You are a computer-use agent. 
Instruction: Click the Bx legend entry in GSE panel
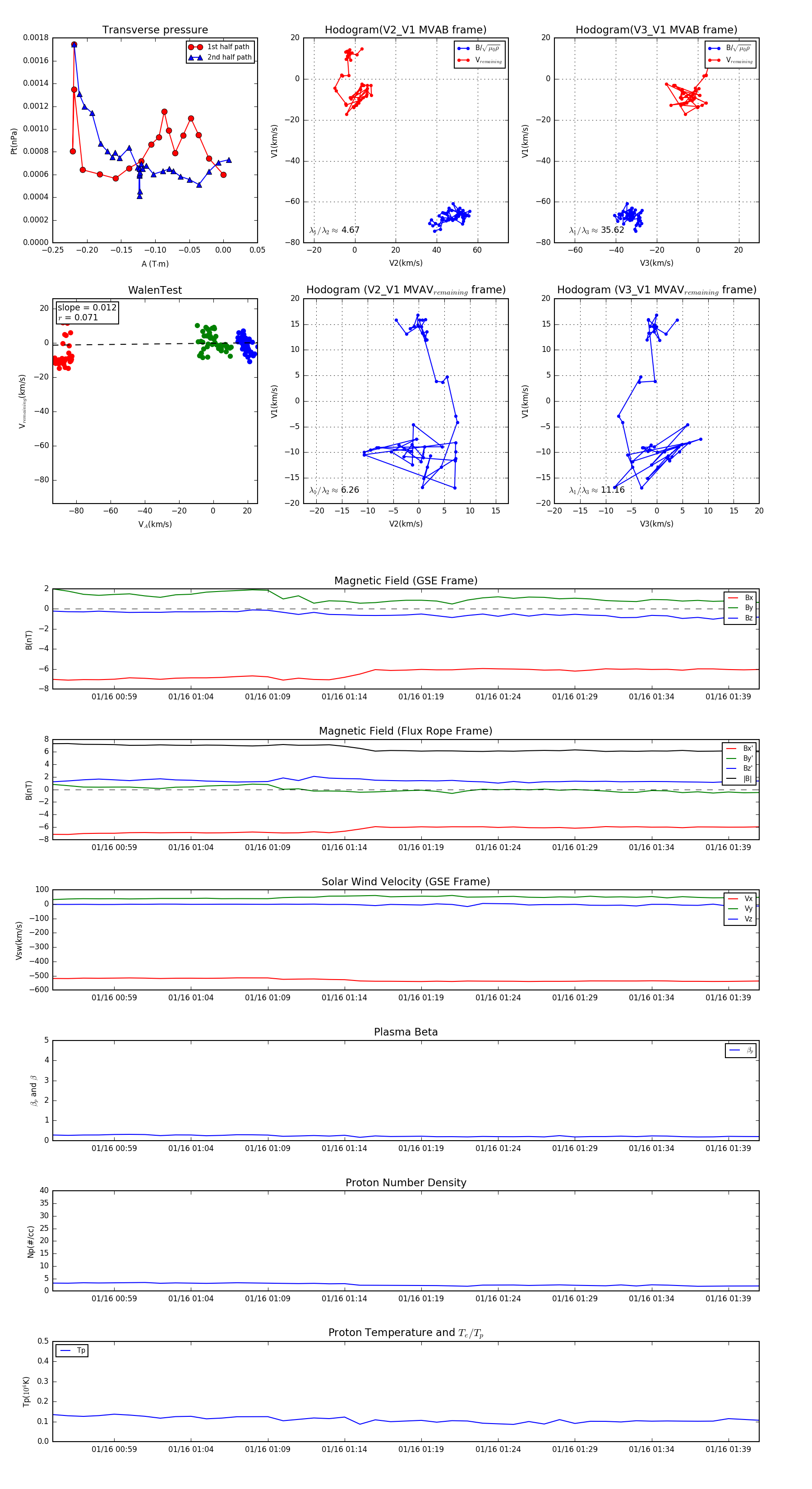coord(740,598)
